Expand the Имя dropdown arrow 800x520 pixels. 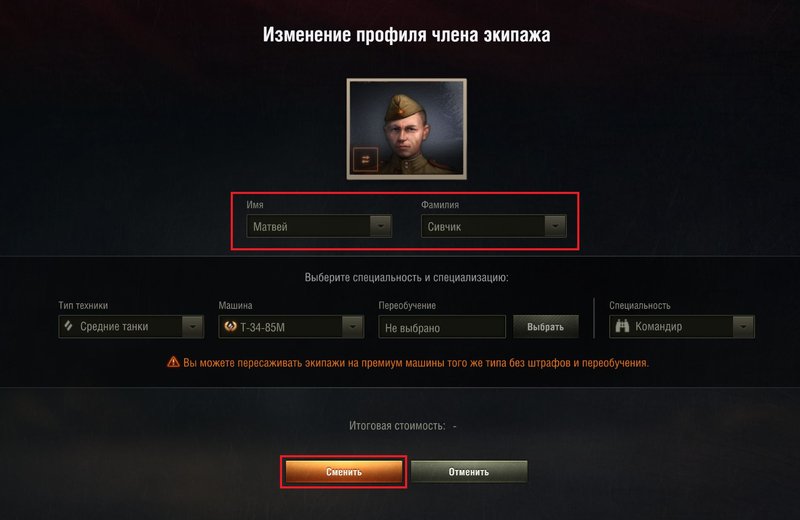pyautogui.click(x=381, y=226)
